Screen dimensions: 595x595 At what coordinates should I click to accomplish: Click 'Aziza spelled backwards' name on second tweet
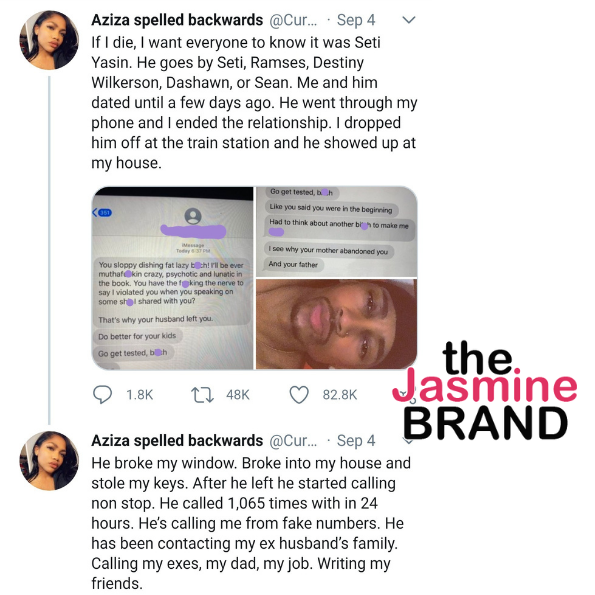click(x=177, y=441)
